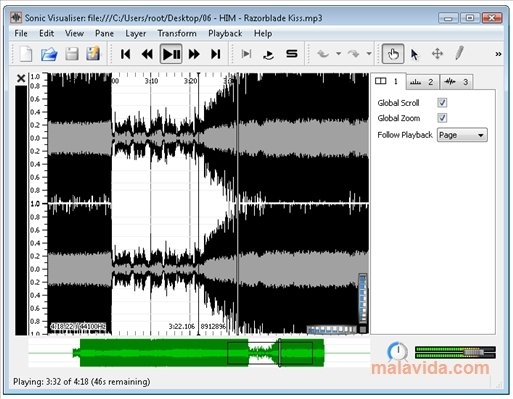Open the View menu
Image resolution: width=513 pixels, height=399 pixels.
tap(74, 33)
